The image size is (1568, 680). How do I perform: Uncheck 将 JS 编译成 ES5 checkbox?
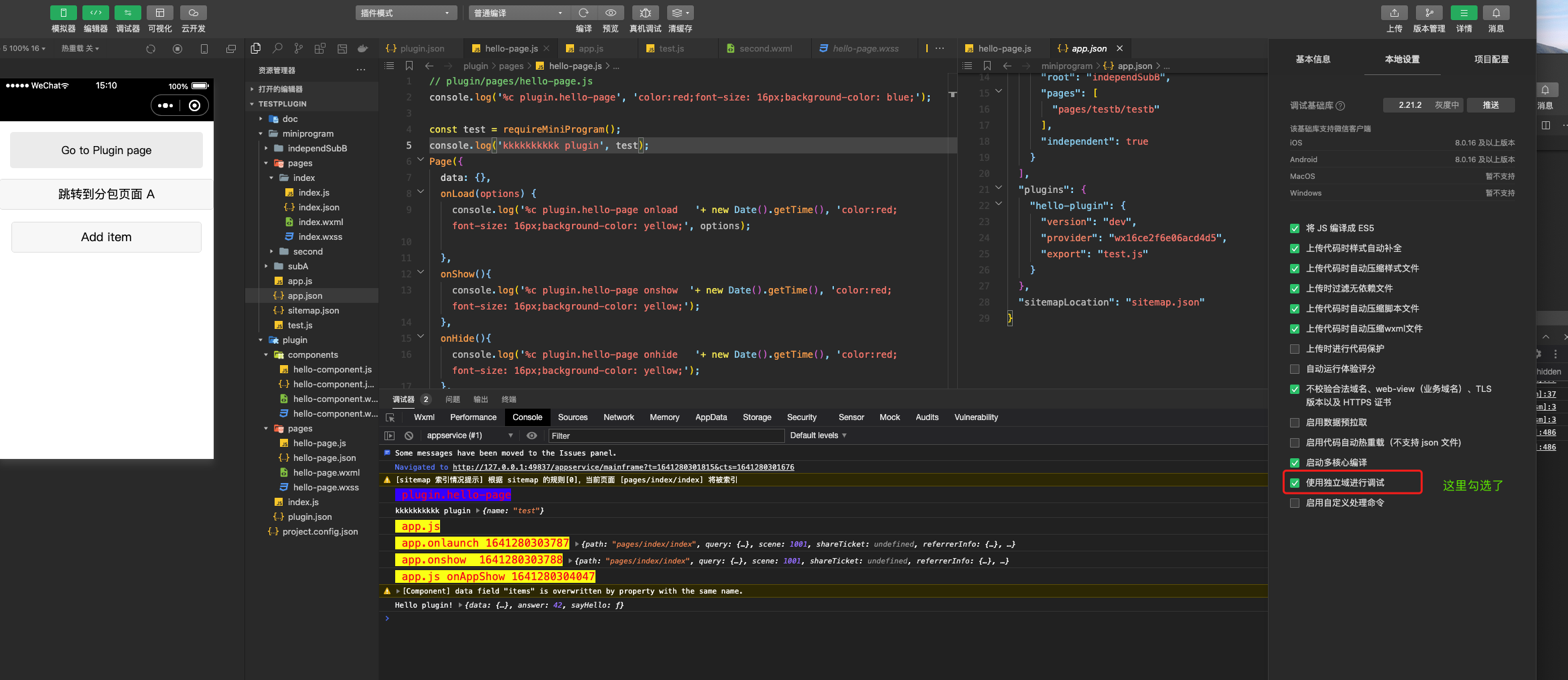click(x=1295, y=228)
